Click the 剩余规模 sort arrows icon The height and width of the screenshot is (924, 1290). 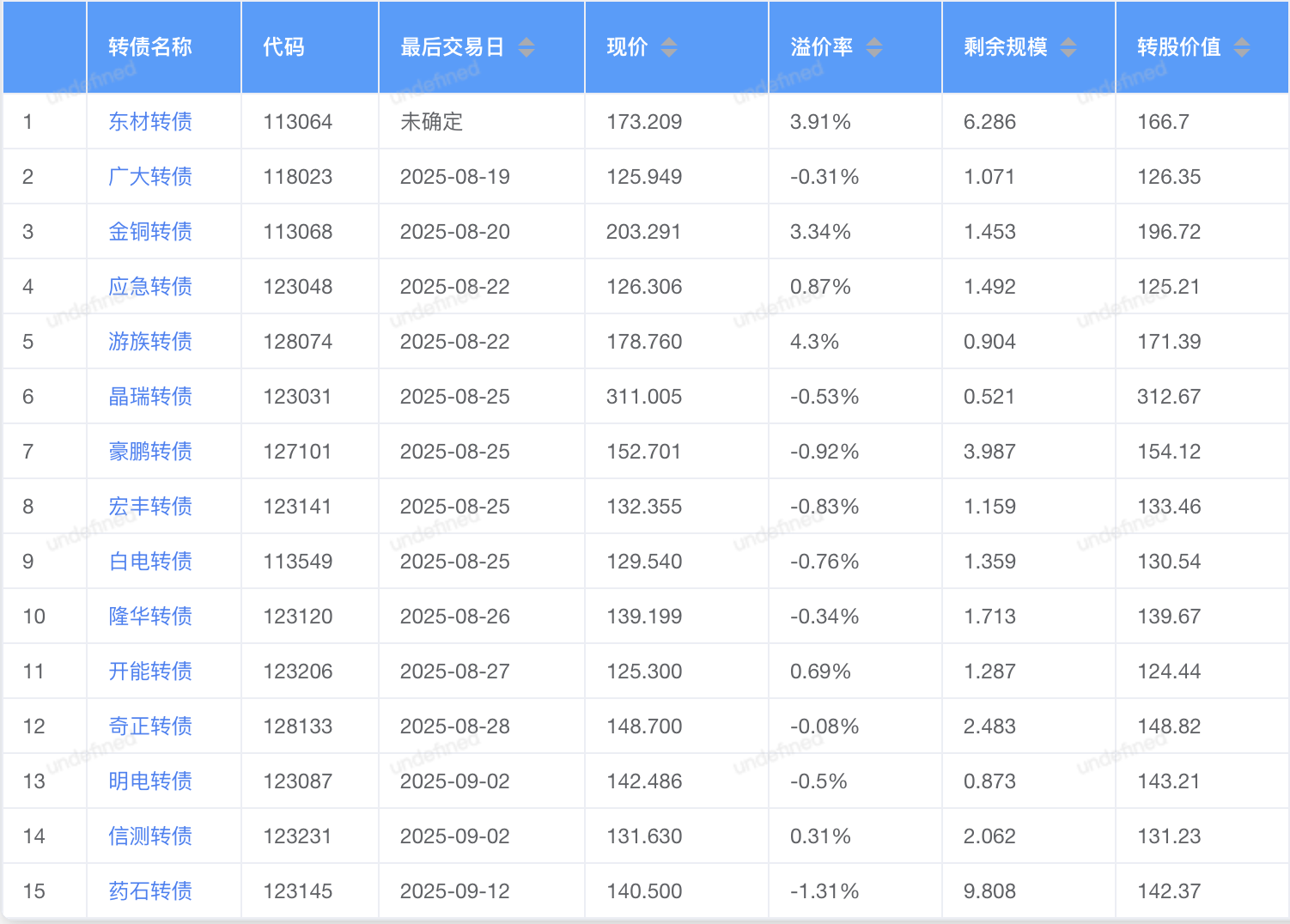[1068, 47]
